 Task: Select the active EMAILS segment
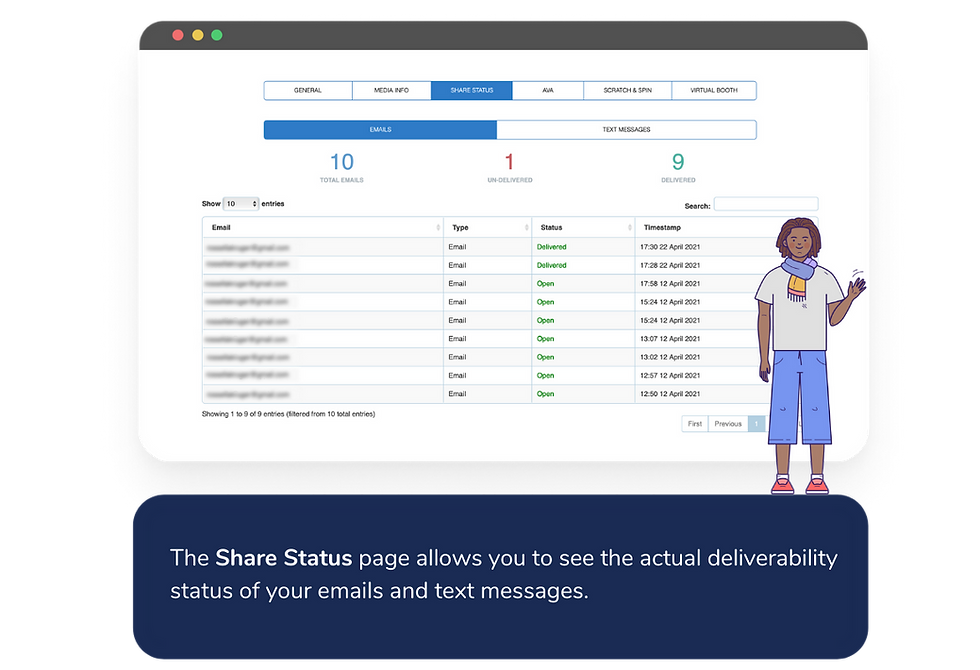380,129
